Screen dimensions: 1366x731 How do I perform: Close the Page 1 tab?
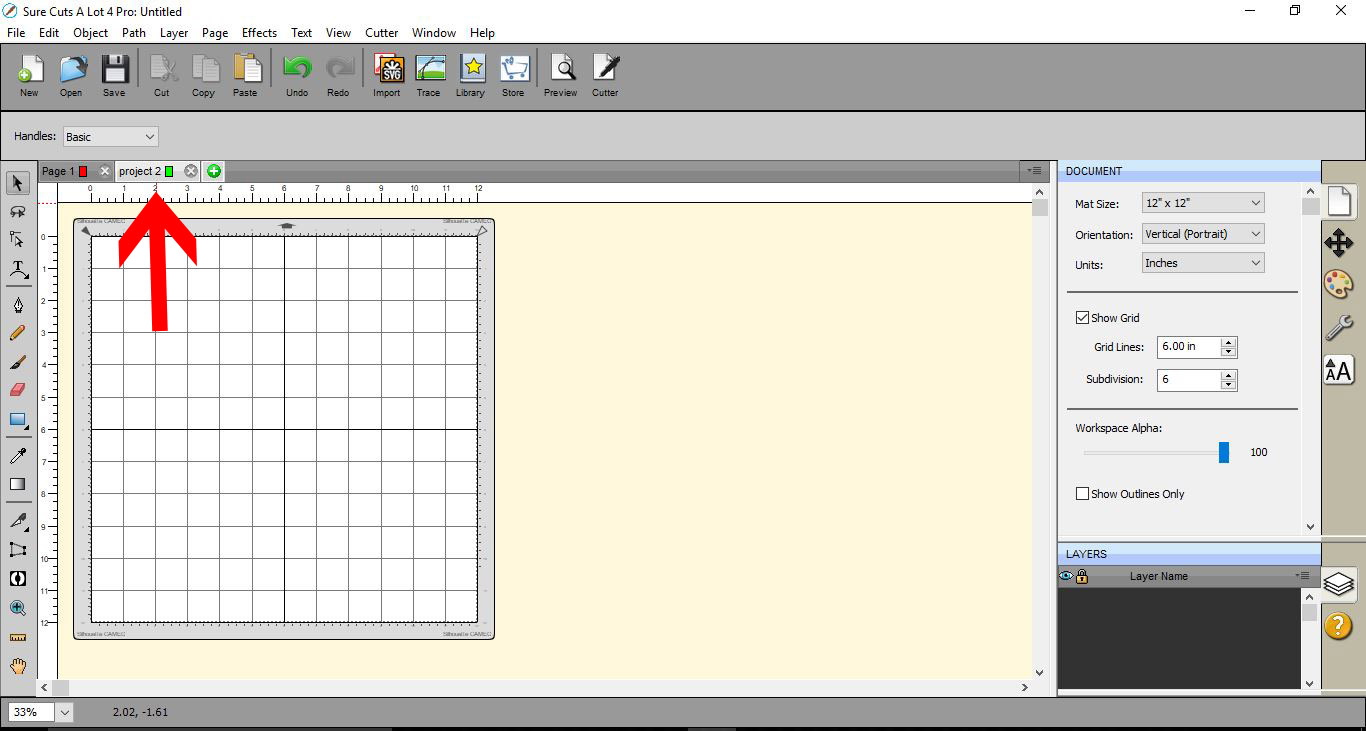tap(105, 171)
